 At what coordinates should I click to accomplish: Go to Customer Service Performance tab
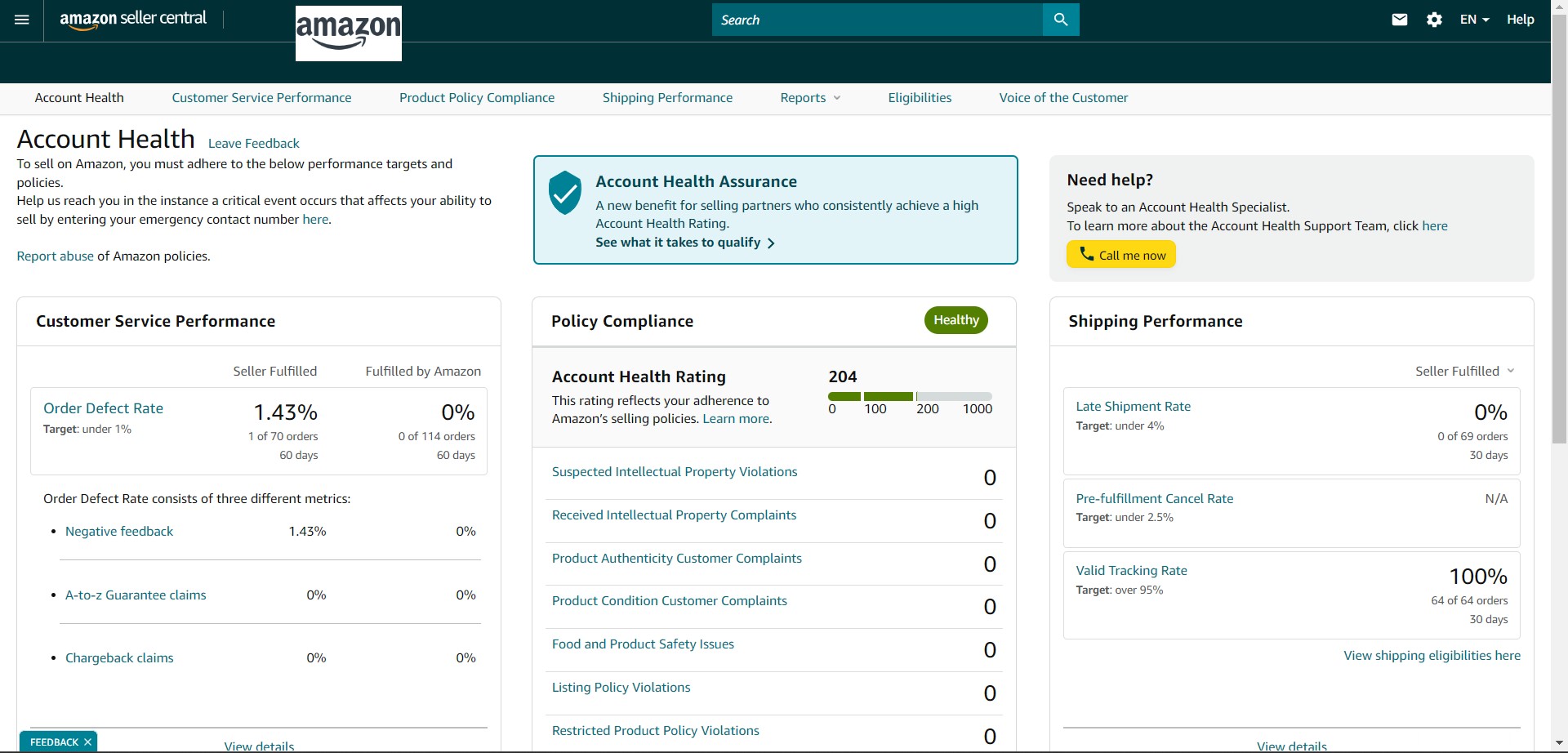261,98
